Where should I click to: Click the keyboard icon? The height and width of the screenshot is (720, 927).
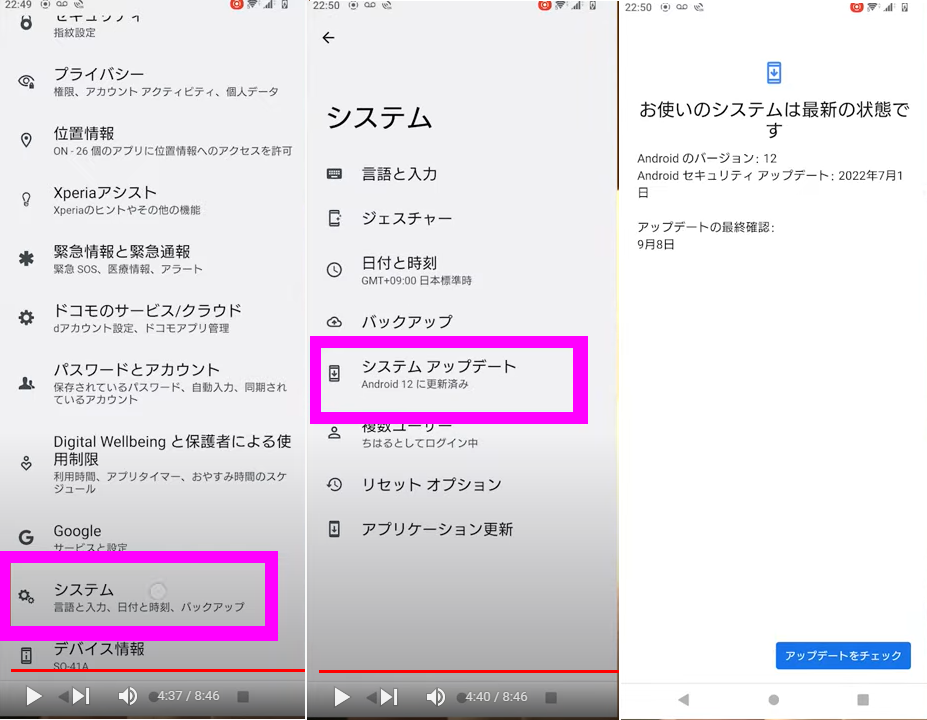(334, 174)
